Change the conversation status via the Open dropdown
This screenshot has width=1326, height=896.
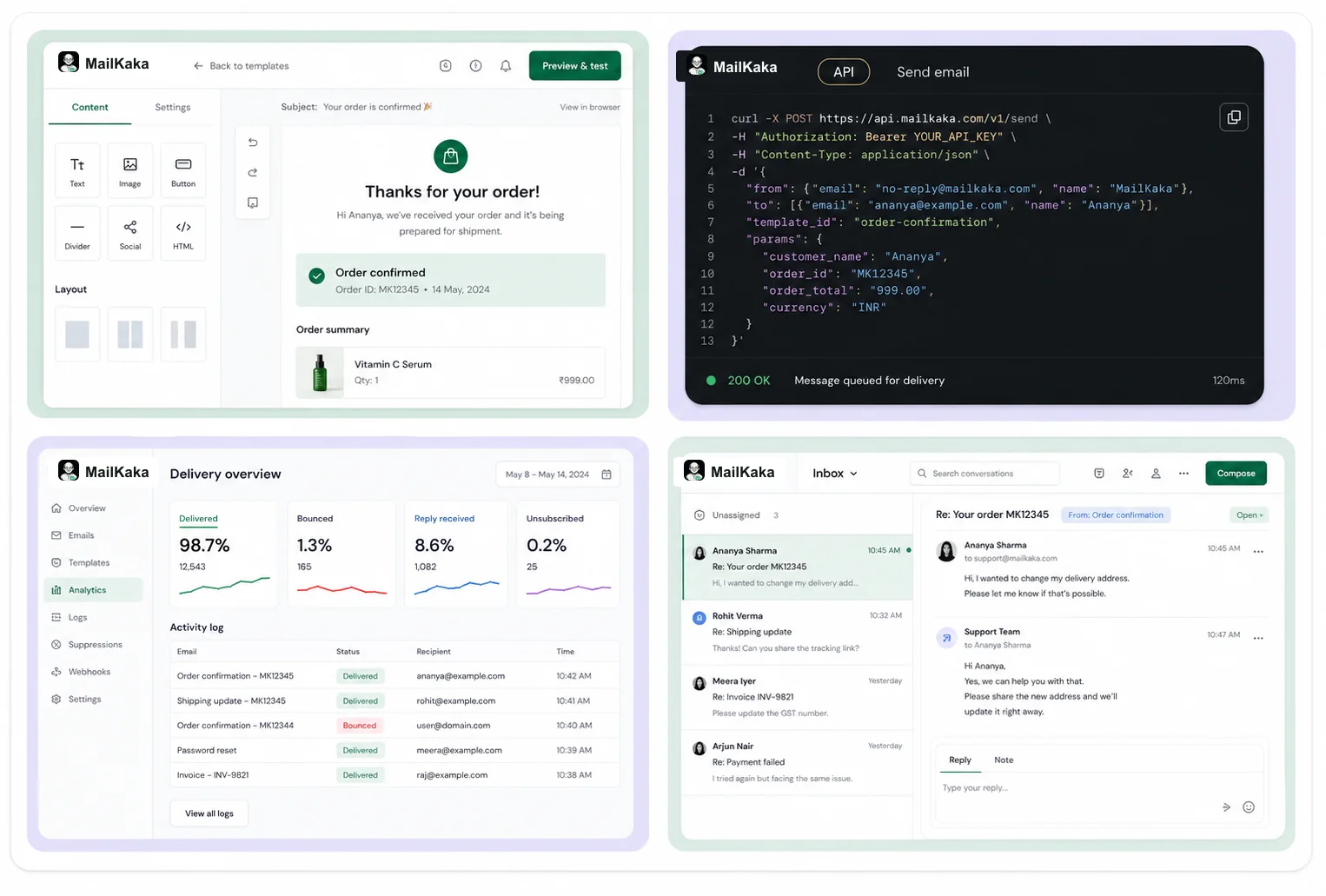point(1250,515)
